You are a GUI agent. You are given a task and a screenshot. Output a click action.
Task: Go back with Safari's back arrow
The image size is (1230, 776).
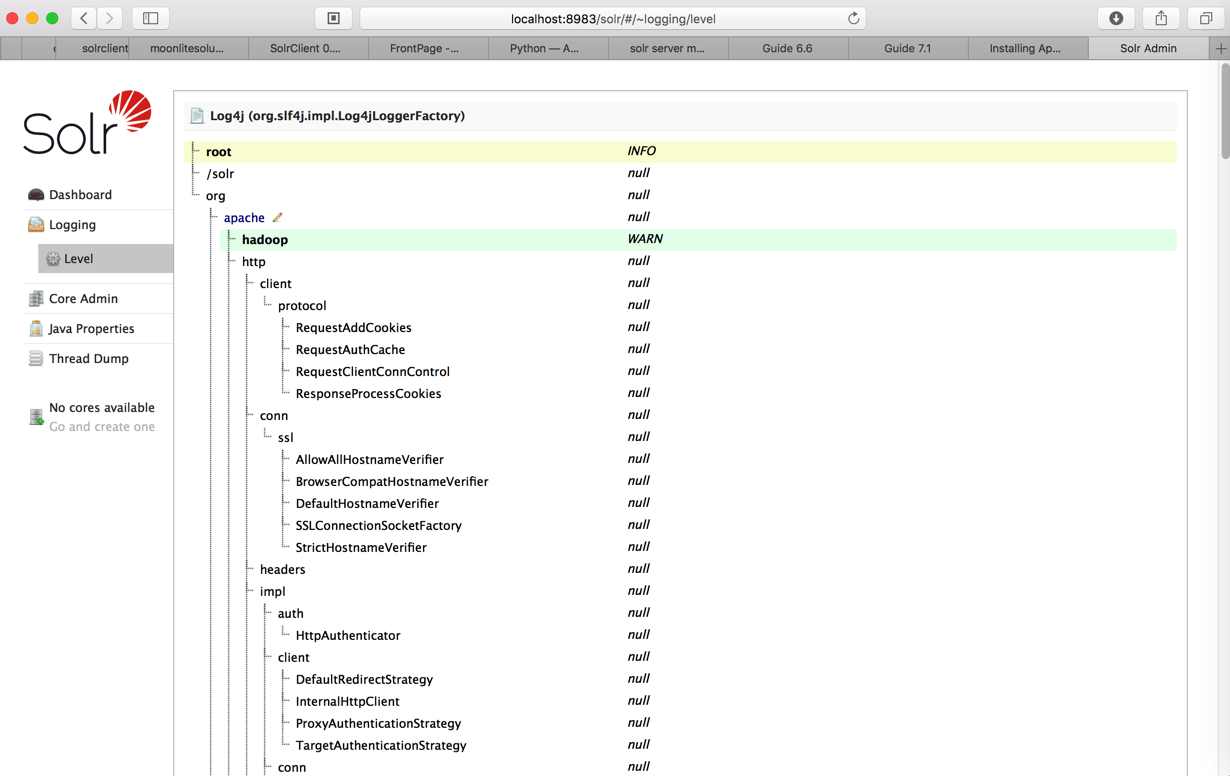(84, 18)
